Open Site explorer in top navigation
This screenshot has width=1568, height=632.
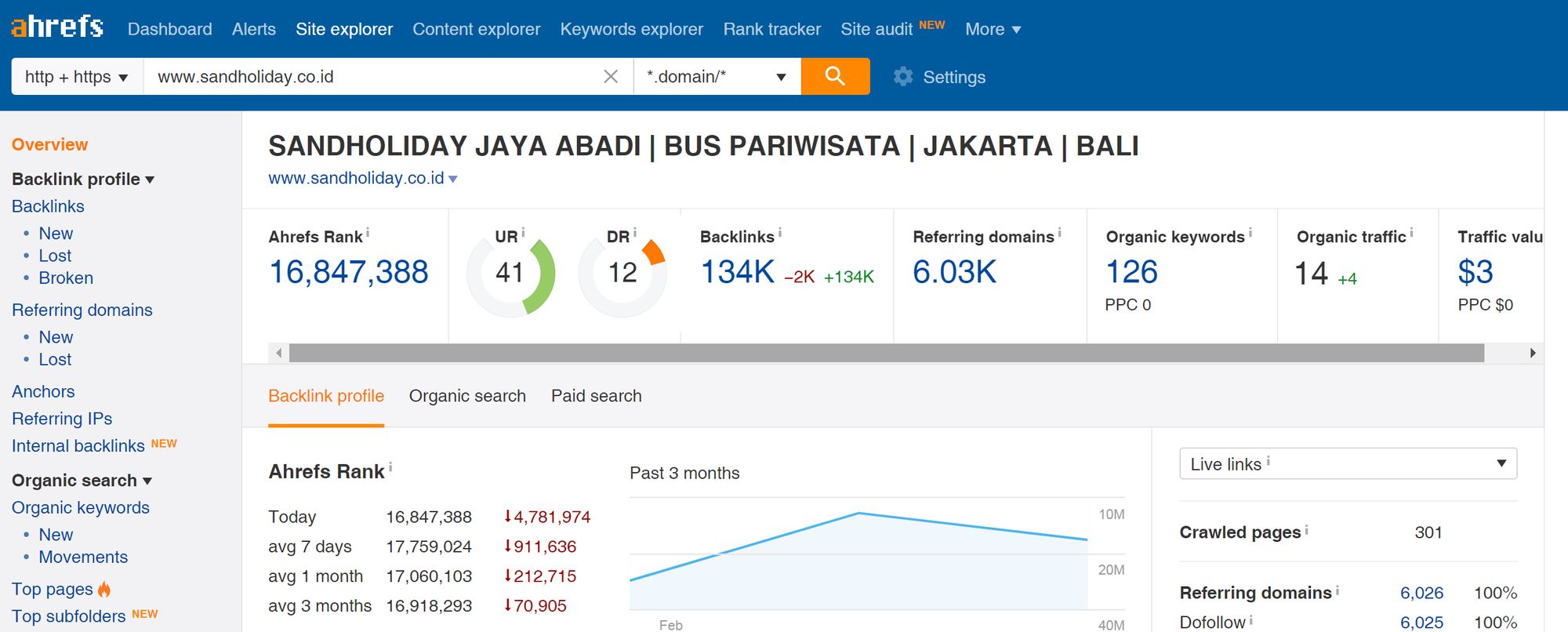tap(344, 29)
